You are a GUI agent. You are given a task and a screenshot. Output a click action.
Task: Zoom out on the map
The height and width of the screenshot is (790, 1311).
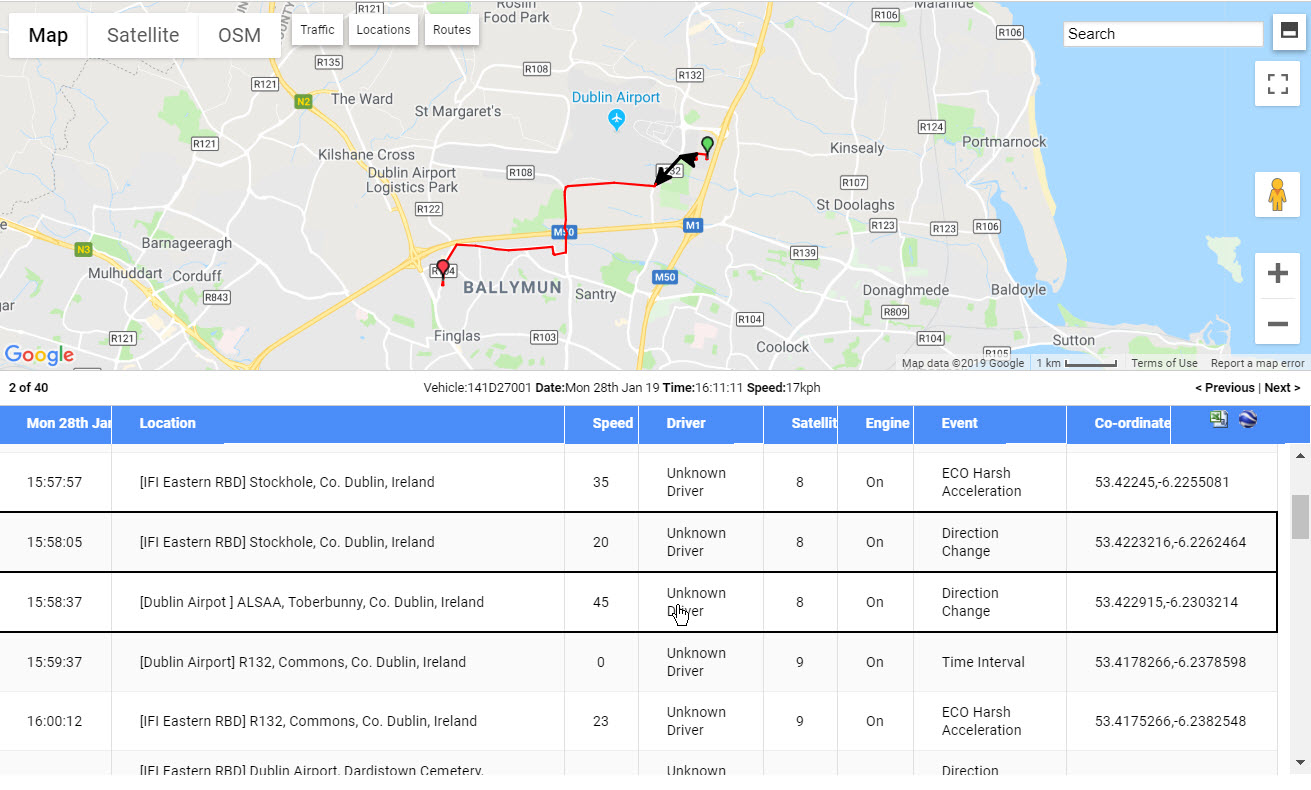click(x=1277, y=323)
